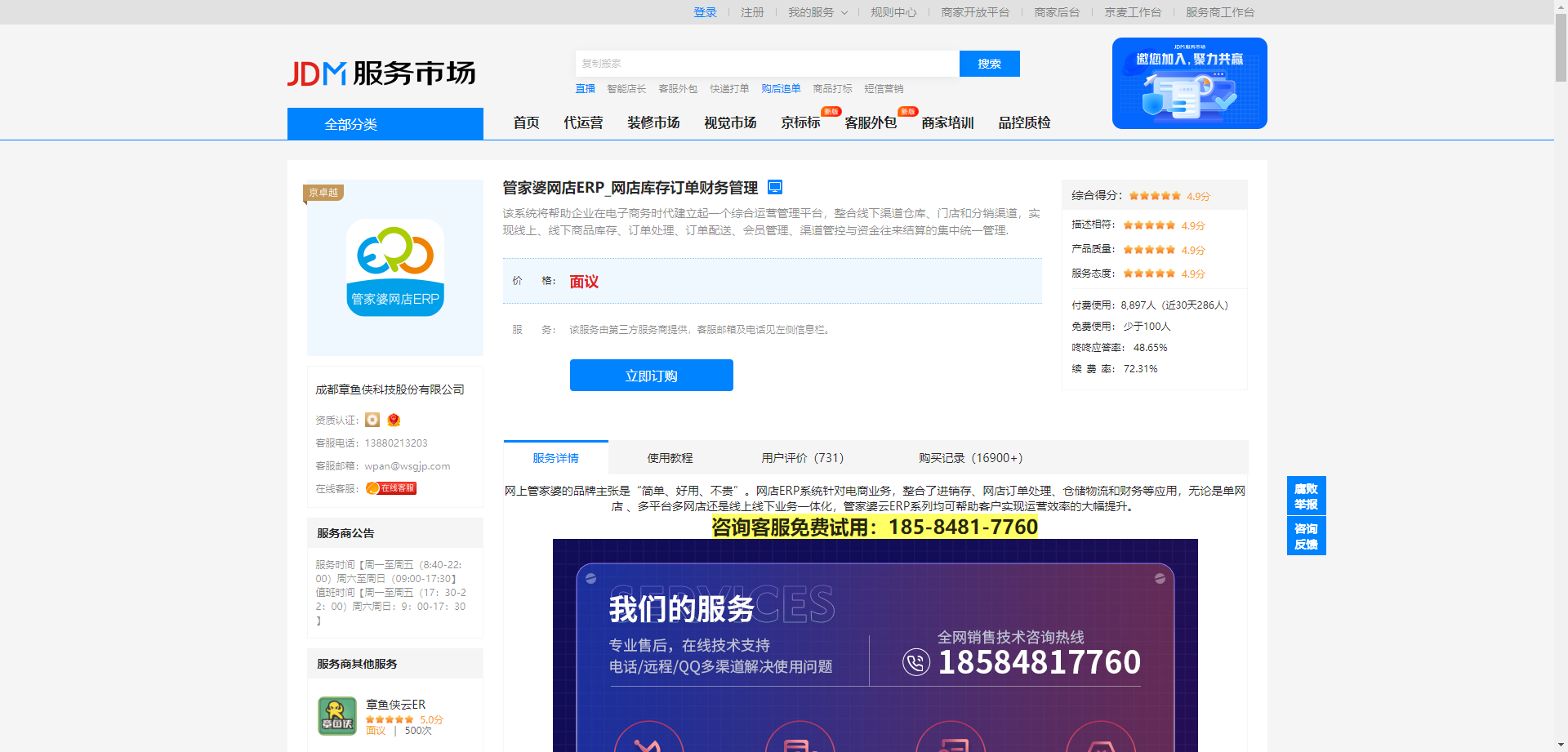Open the 在线客服 online chat badge
This screenshot has width=1568, height=752.
click(391, 488)
